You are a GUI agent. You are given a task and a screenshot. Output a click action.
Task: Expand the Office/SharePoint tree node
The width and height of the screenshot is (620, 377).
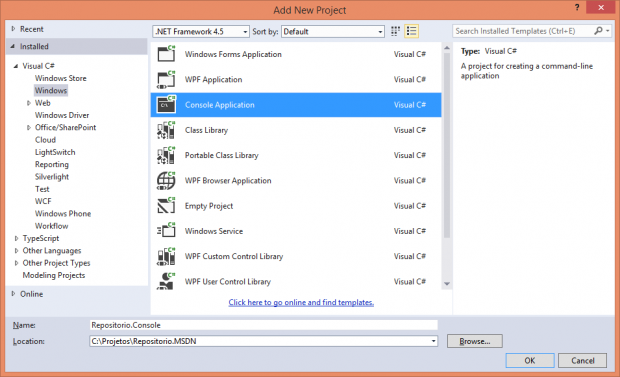28,127
